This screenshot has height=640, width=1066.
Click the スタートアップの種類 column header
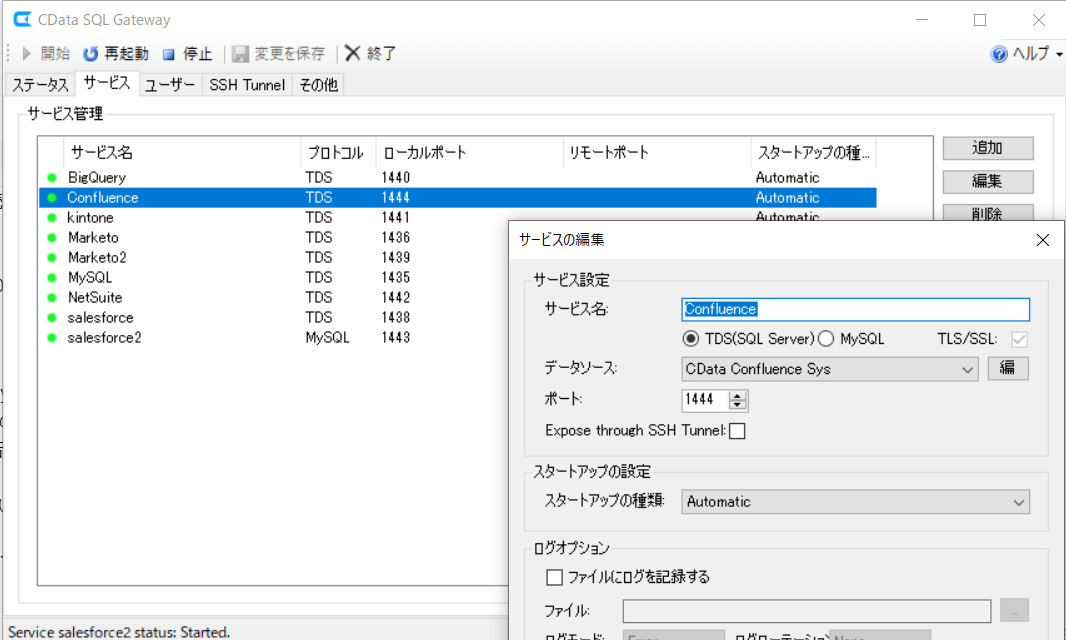tap(813, 152)
